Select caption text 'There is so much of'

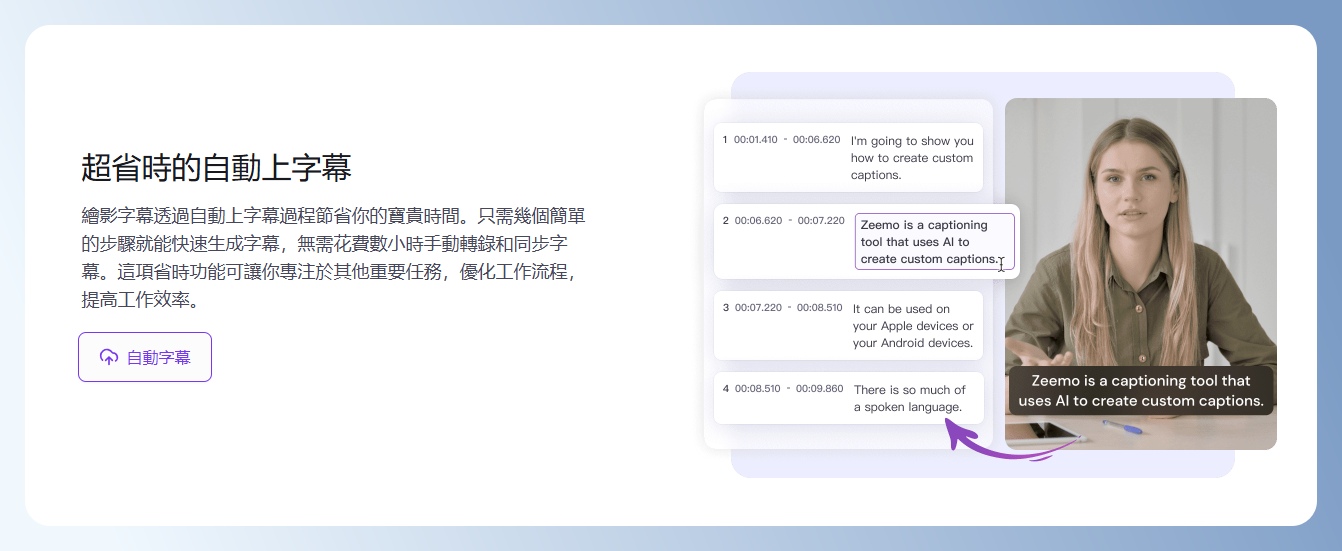[x=909, y=390]
